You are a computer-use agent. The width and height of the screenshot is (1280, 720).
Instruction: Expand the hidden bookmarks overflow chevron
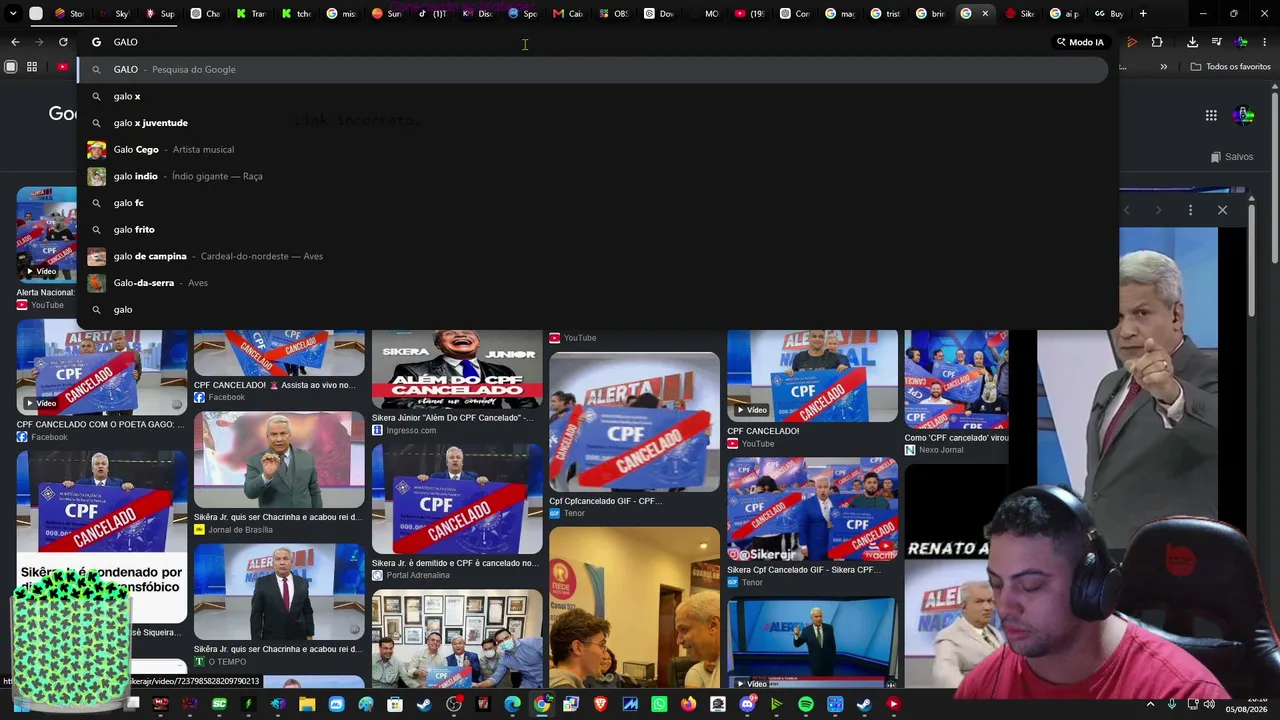(1163, 67)
